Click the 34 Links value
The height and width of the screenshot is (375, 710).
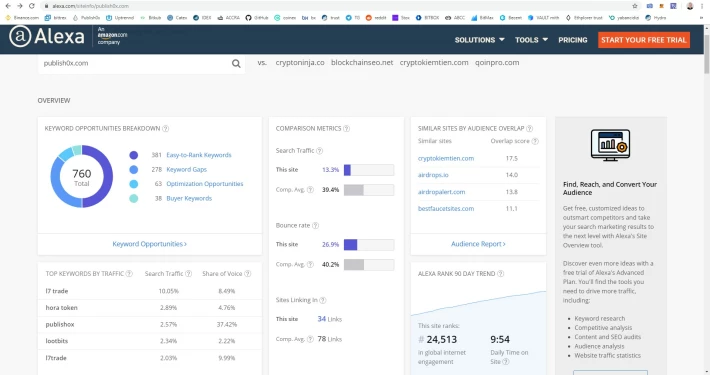[330, 319]
